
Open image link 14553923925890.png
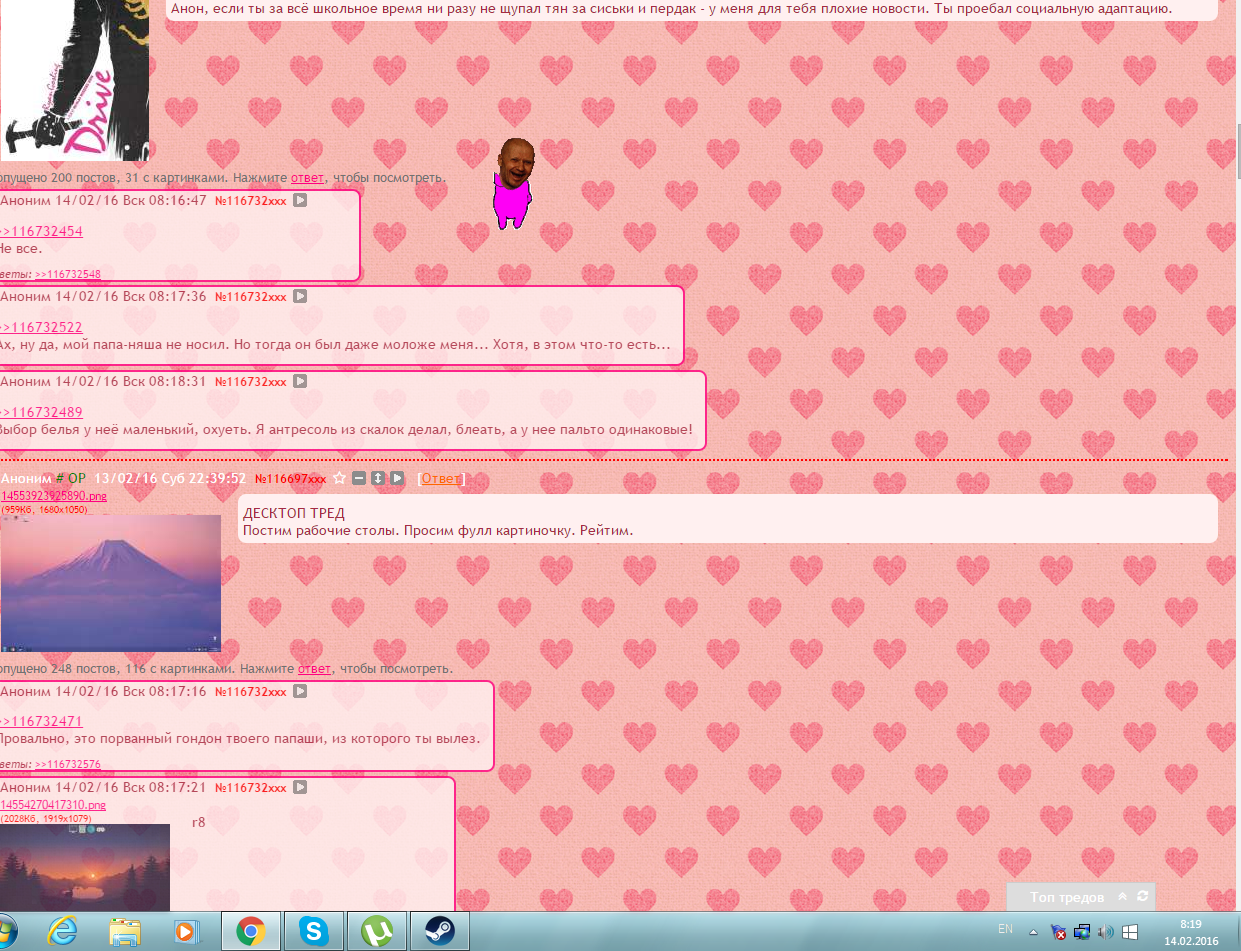coord(53,497)
